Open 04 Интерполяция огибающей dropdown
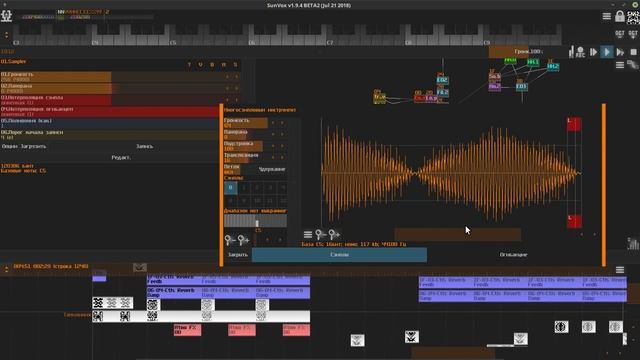Screen dimensions: 640x360 pyautogui.click(x=109, y=111)
